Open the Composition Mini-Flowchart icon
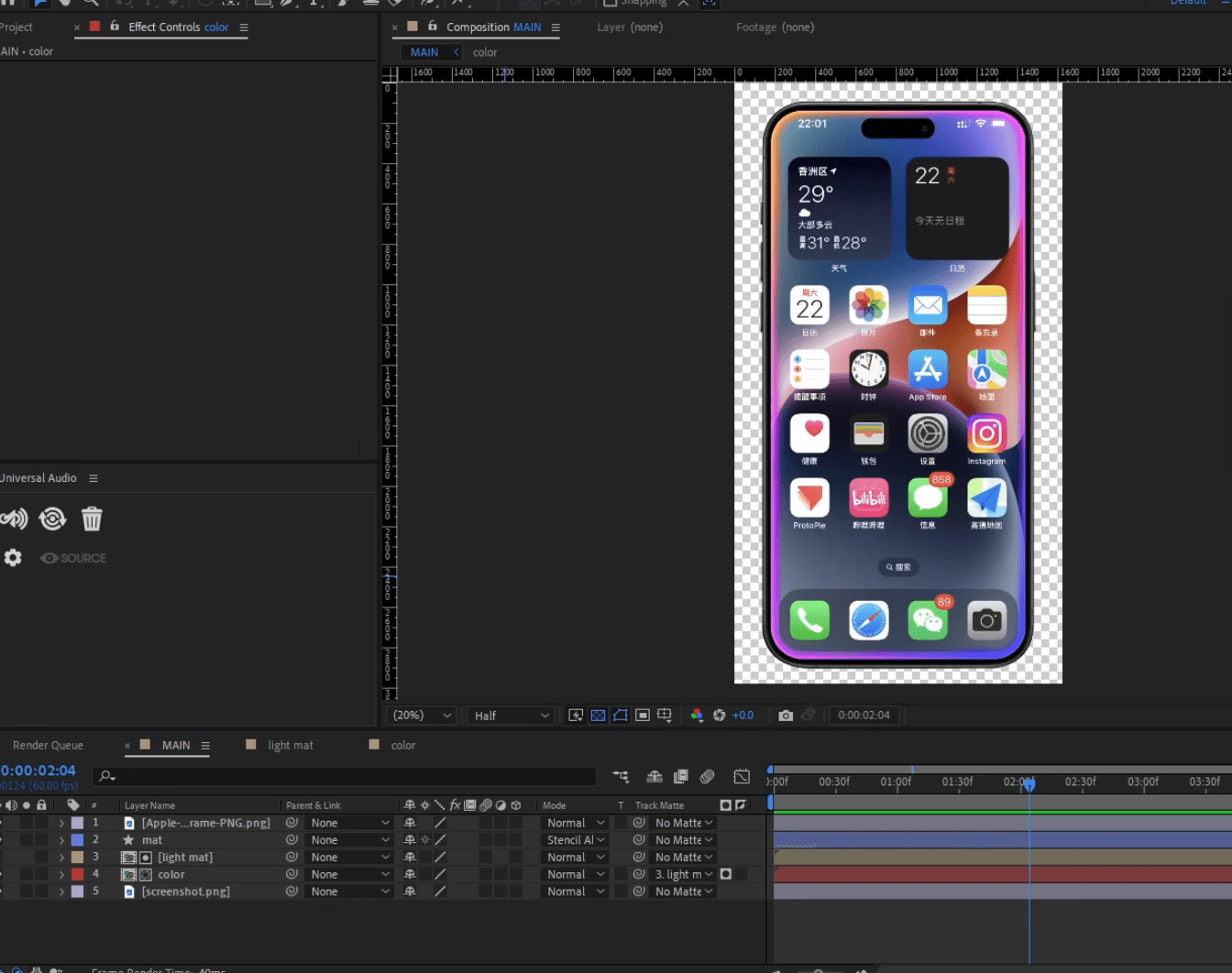The width and height of the screenshot is (1232, 973). (621, 777)
